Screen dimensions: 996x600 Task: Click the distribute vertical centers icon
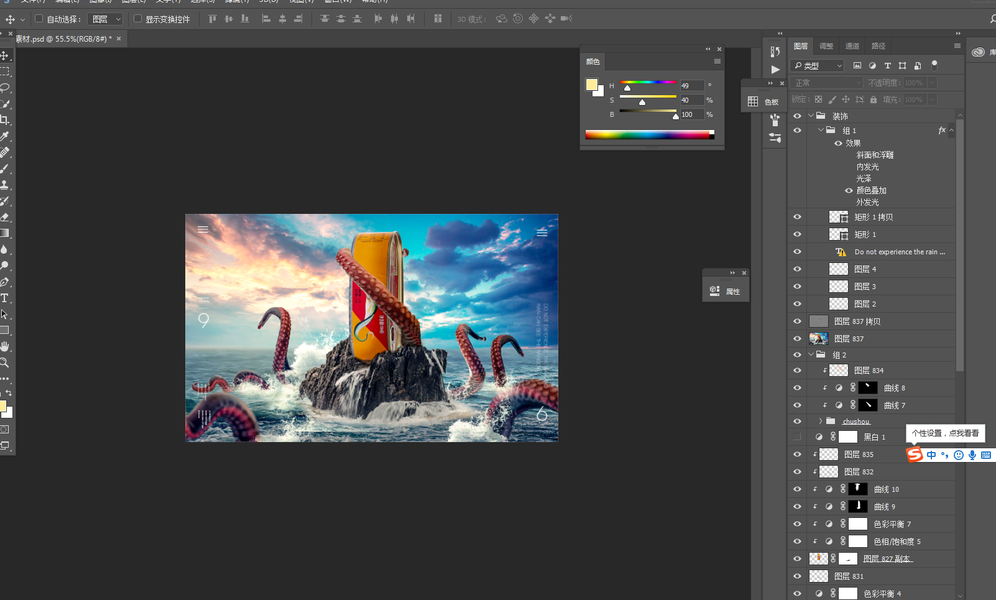tap(341, 19)
